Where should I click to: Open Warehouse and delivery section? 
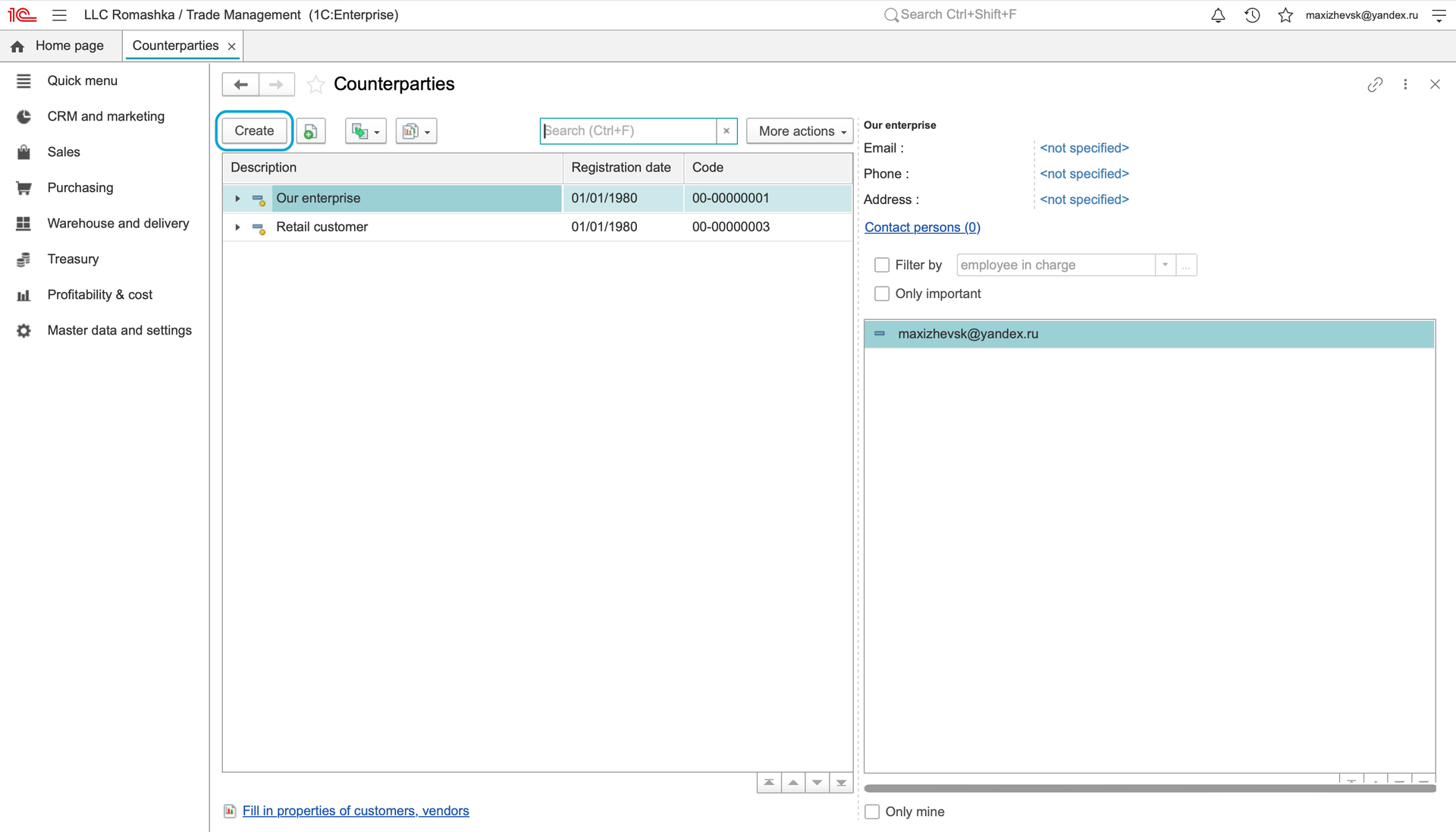[118, 223]
